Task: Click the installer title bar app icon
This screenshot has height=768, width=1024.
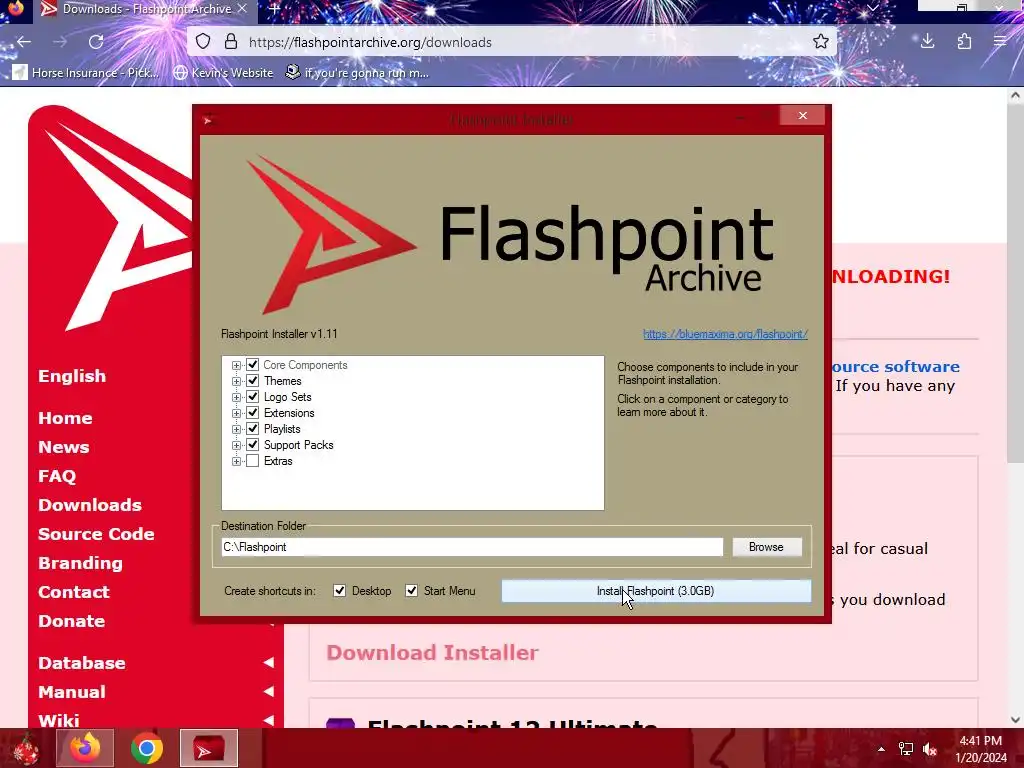Action: (208, 120)
